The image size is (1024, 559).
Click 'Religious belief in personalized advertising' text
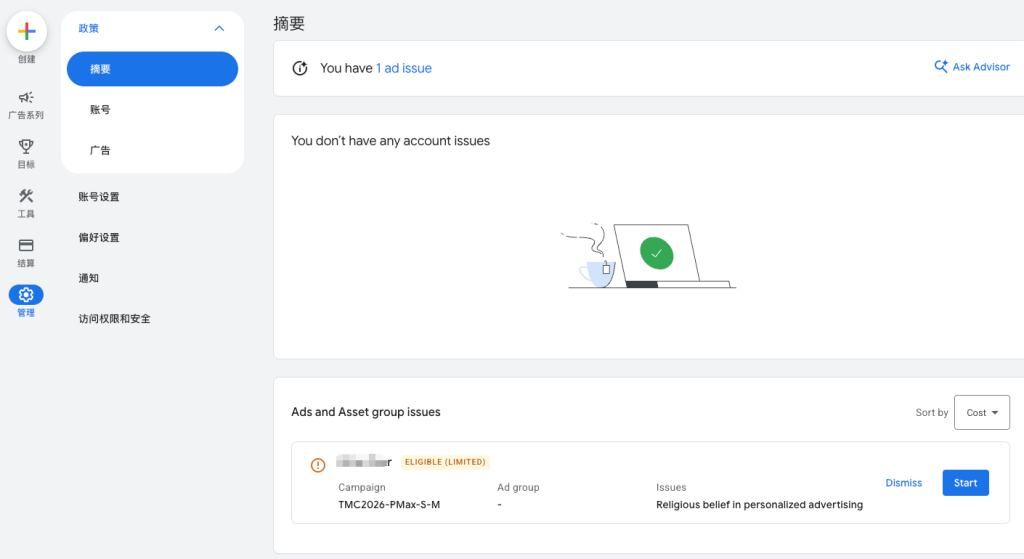click(x=760, y=505)
